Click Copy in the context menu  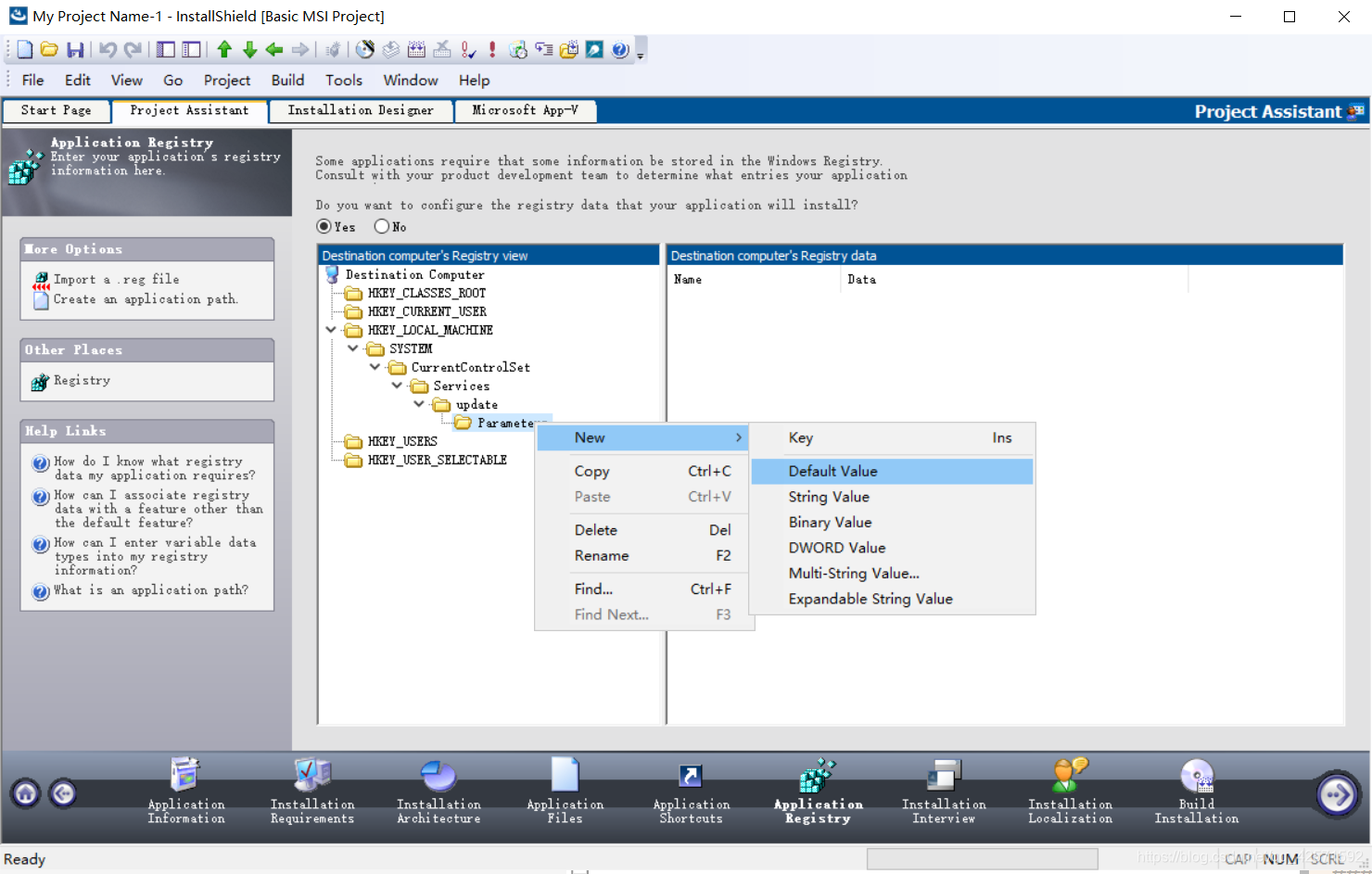(643, 471)
